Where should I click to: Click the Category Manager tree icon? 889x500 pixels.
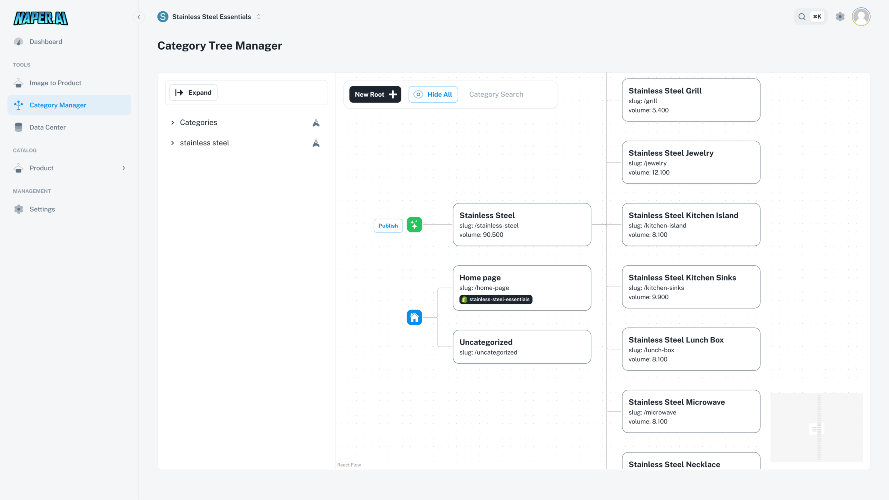[x=19, y=105]
